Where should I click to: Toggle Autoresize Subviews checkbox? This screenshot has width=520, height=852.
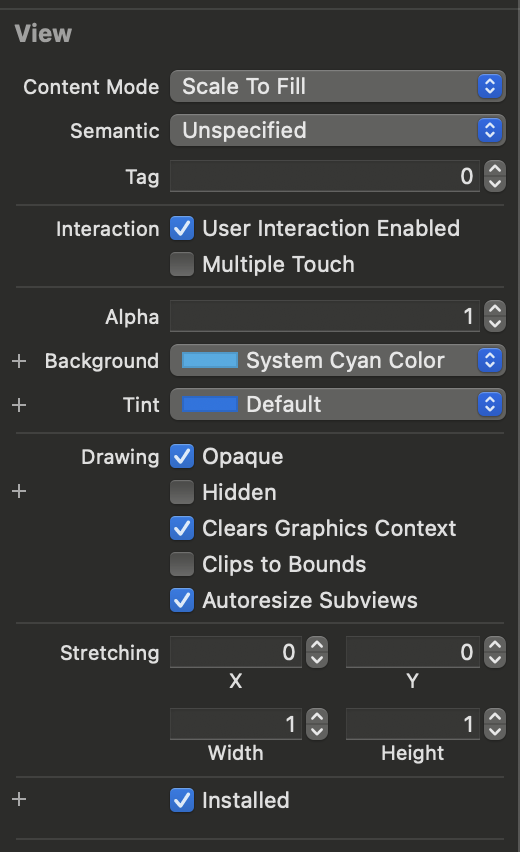click(x=182, y=600)
